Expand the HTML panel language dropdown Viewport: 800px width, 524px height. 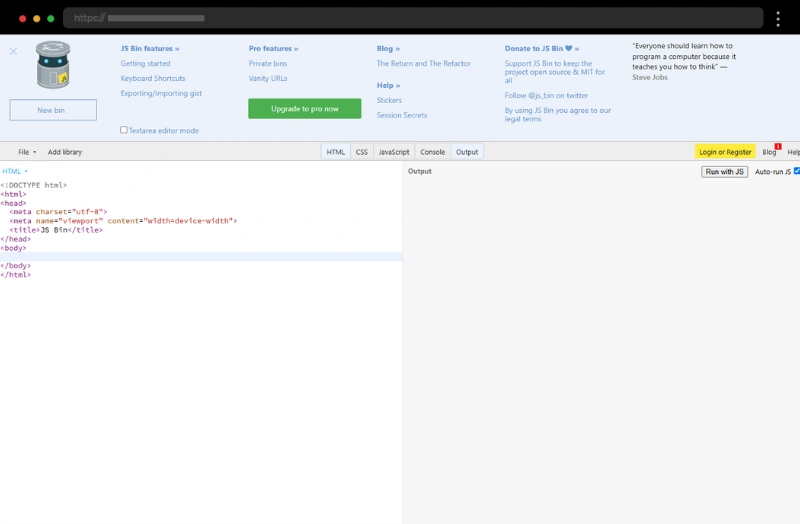(15, 171)
